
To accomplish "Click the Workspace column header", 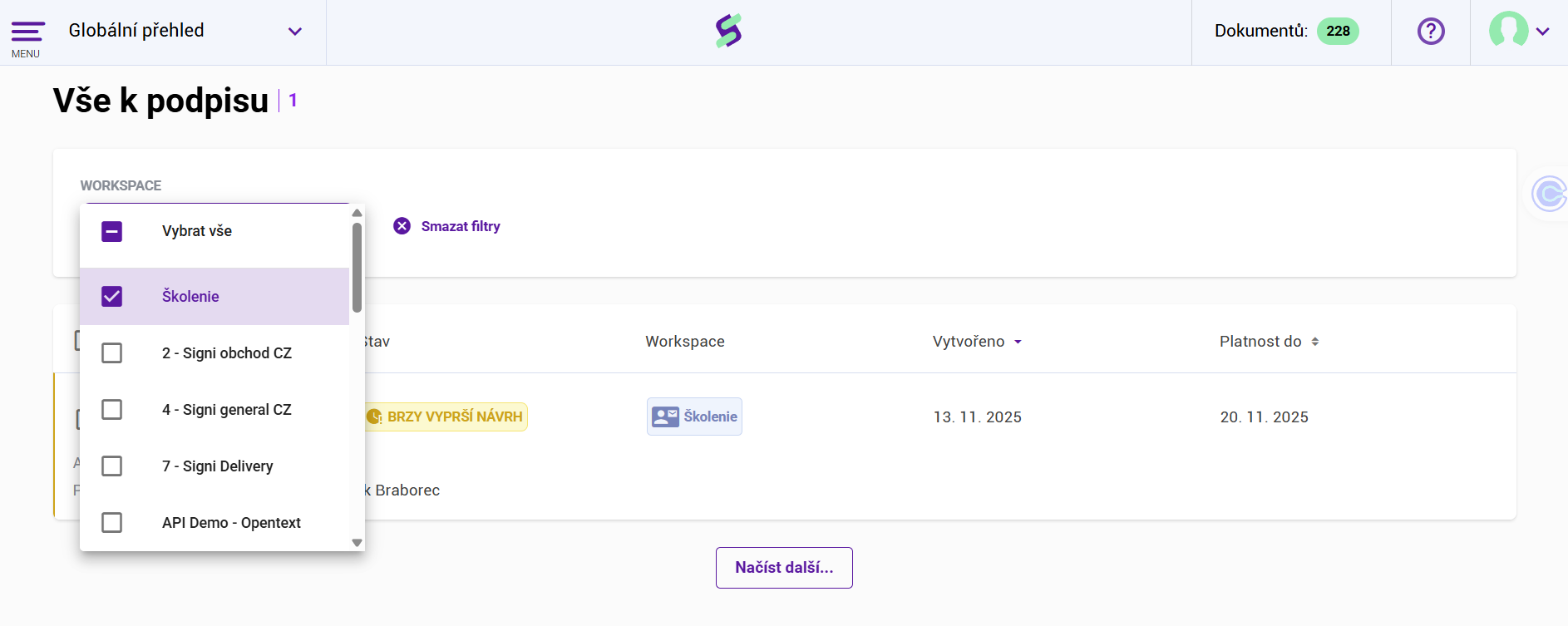I will (685, 342).
